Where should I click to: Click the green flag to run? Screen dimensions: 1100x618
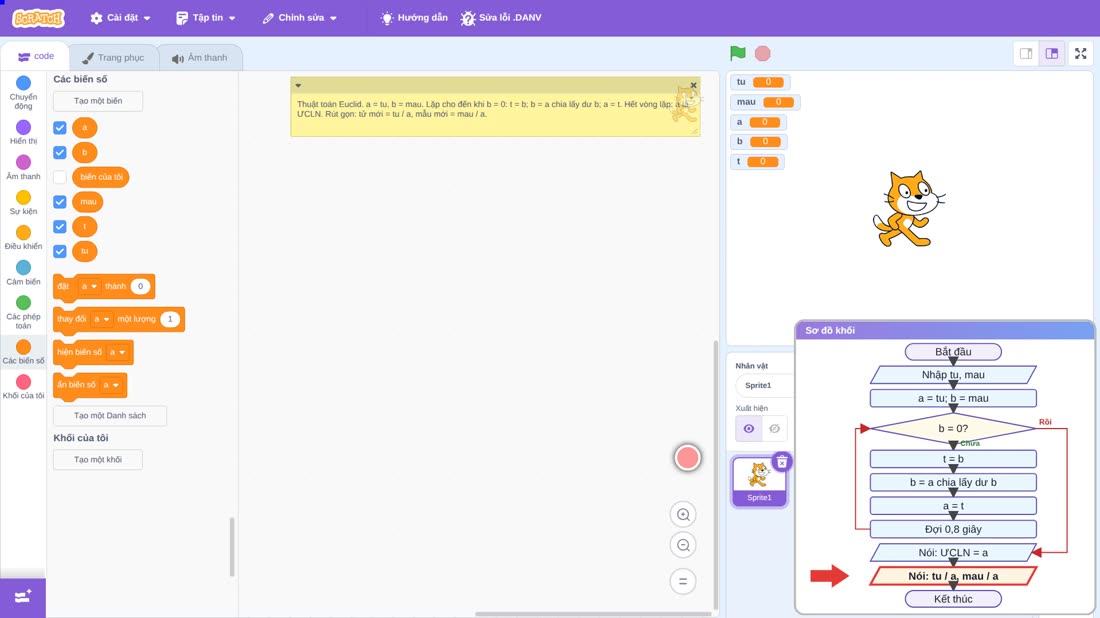(737, 53)
